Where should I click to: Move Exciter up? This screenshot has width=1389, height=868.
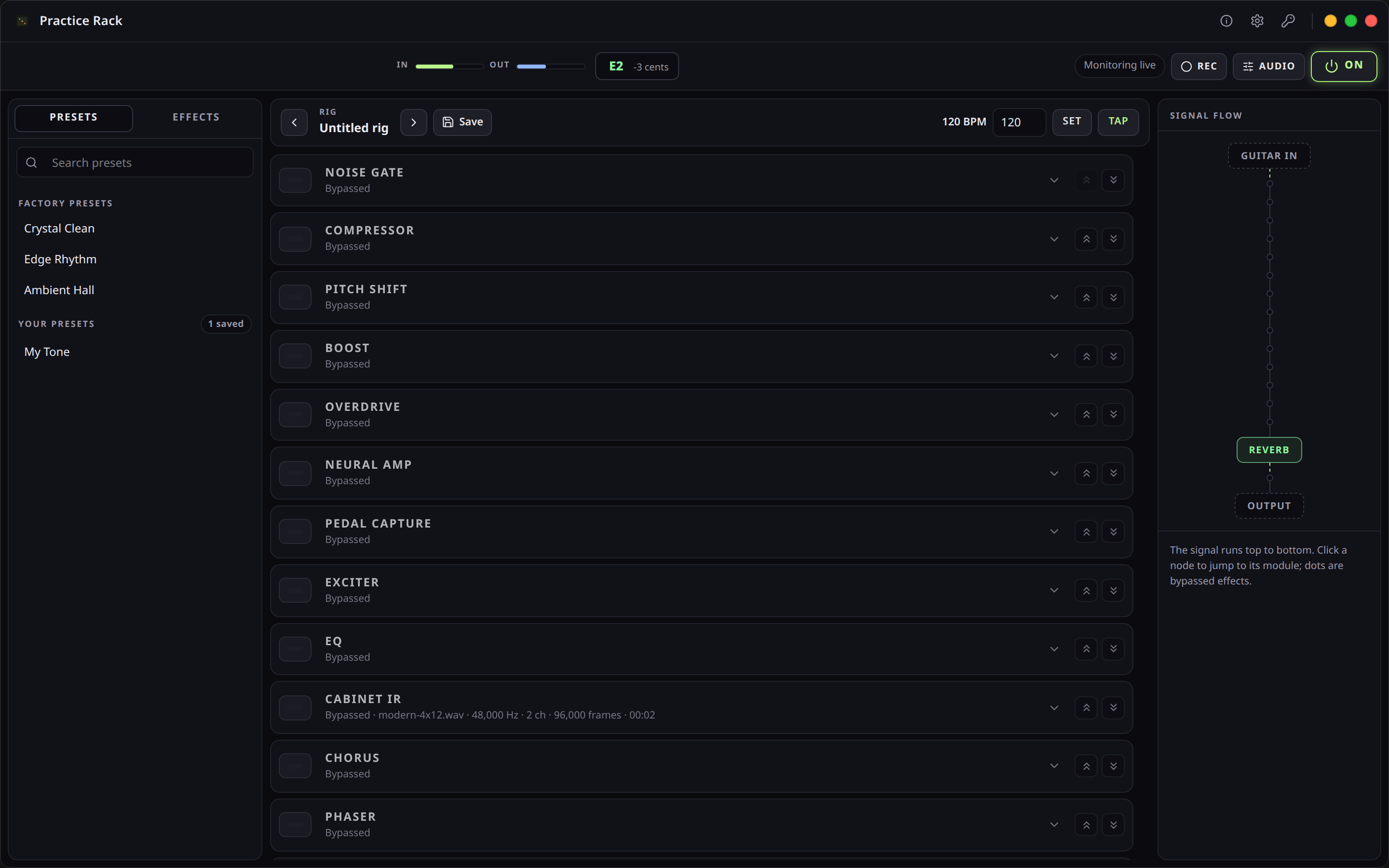click(x=1086, y=590)
